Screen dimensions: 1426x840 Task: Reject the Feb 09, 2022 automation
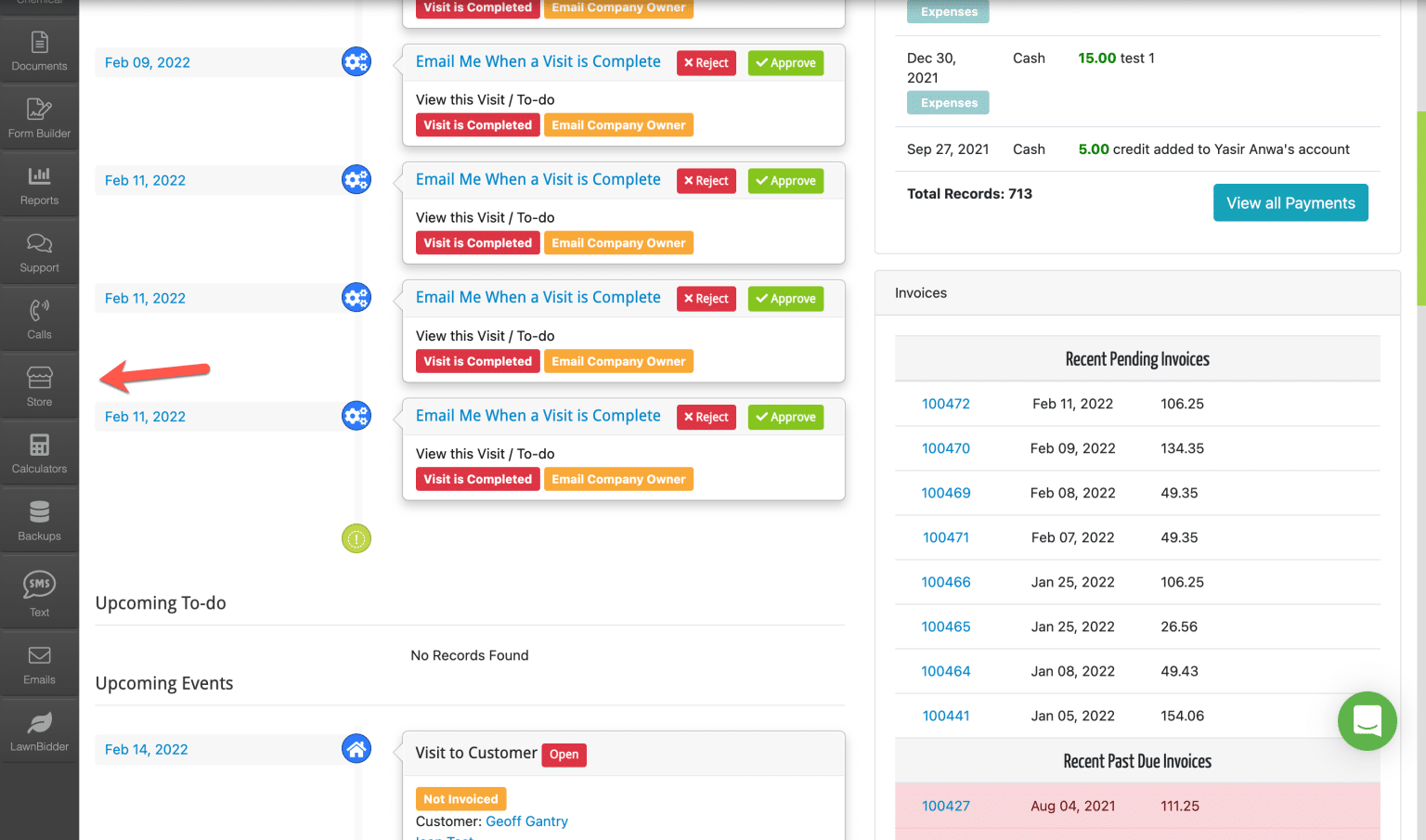pos(707,63)
